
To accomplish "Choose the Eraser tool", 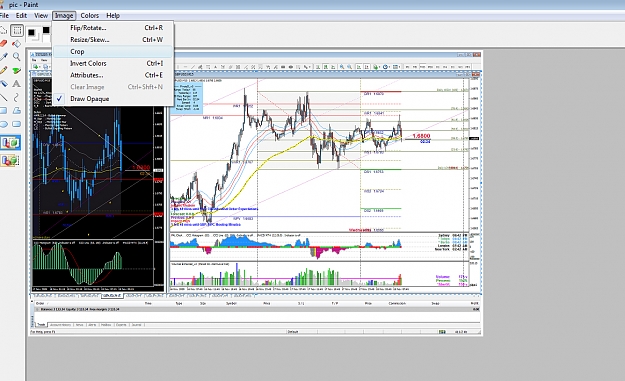I will (x=3, y=43).
